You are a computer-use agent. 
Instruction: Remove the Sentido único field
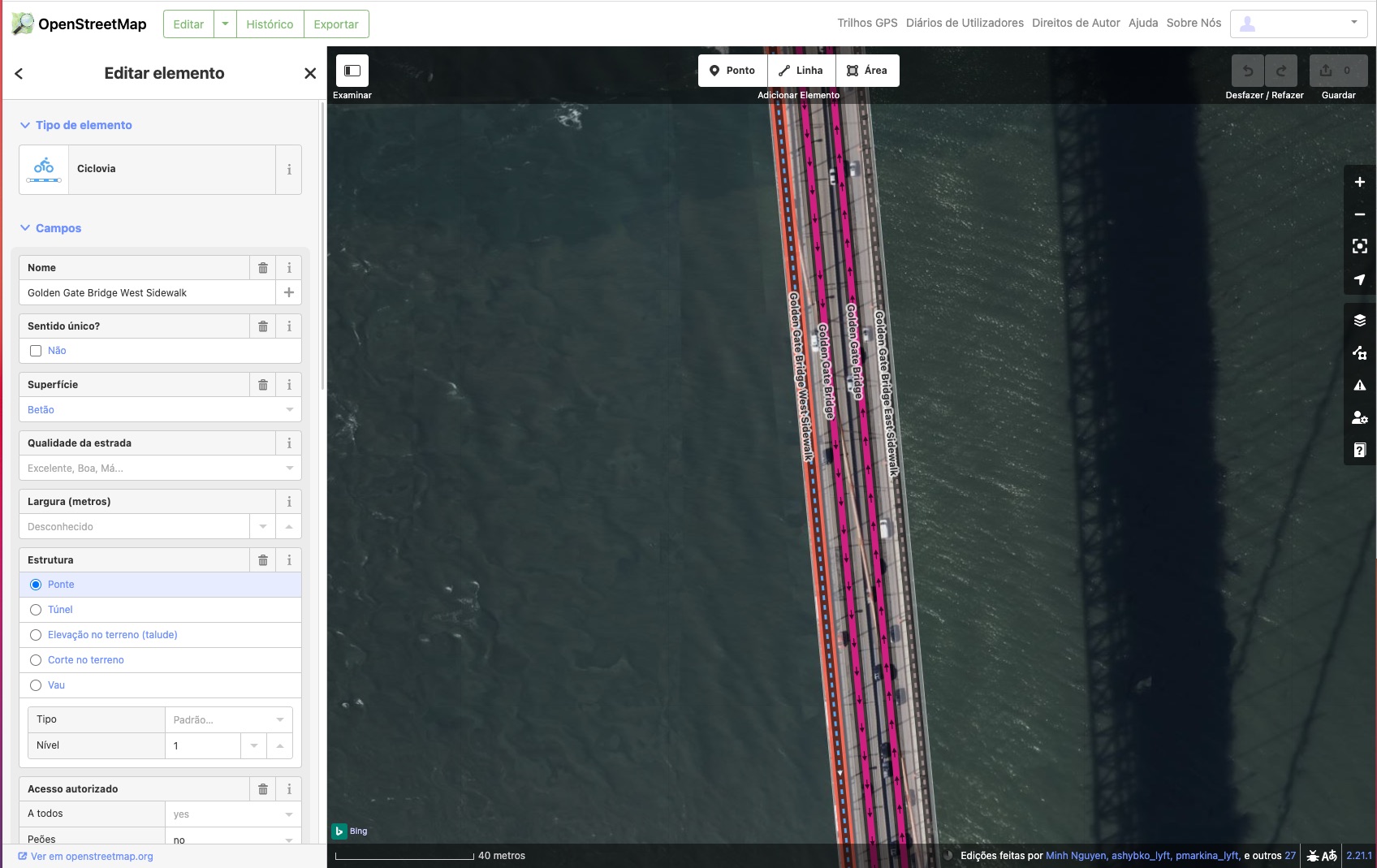pyautogui.click(x=263, y=326)
